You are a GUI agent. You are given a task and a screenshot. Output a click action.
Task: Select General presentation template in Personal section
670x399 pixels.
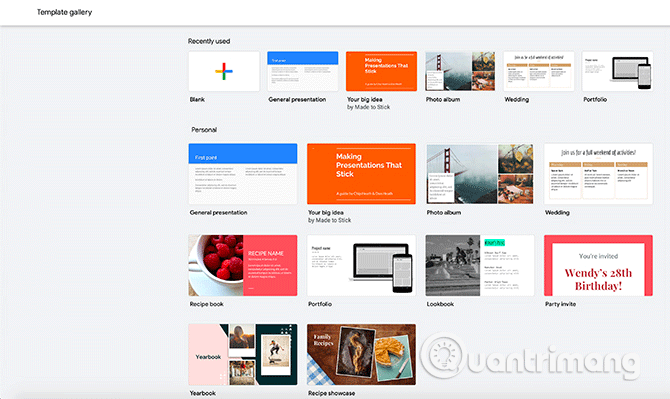click(243, 173)
